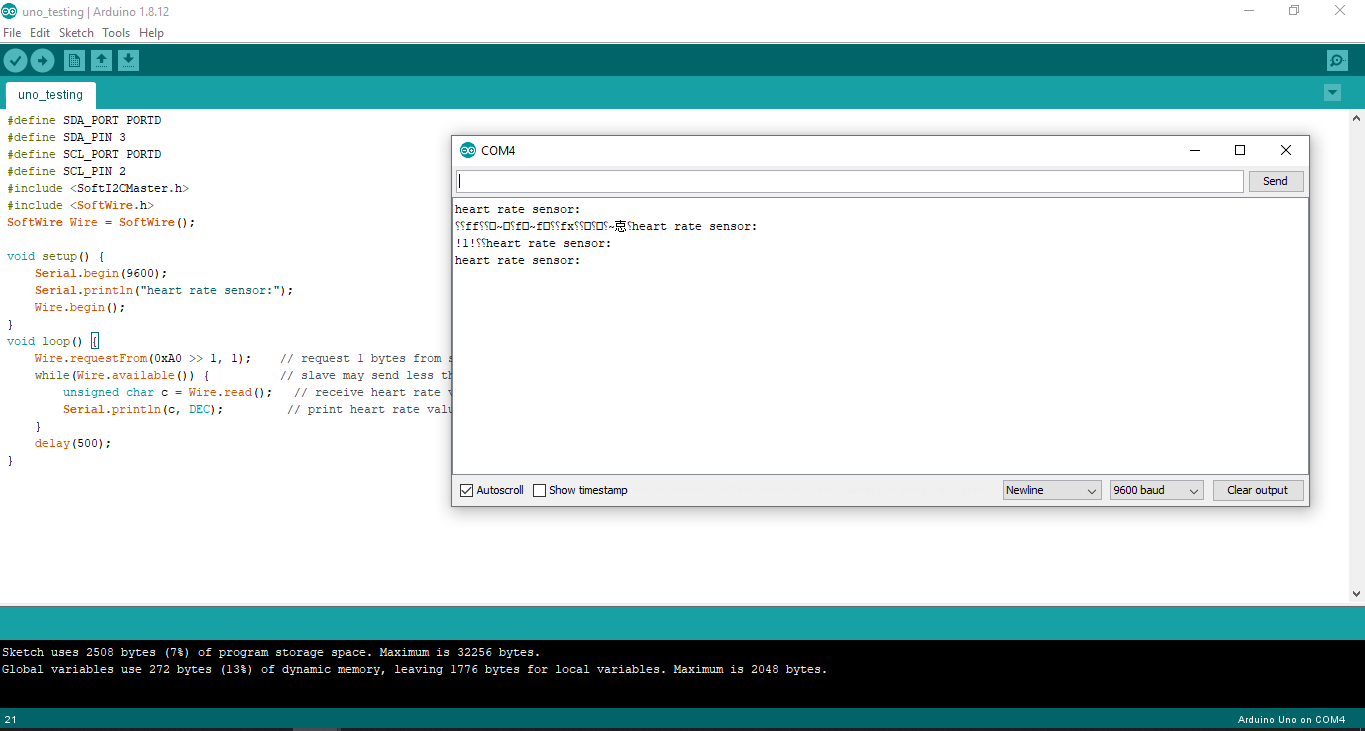The width and height of the screenshot is (1365, 731).
Task: Click 'Arduino Uno on COM4' status text
Action: (1291, 720)
